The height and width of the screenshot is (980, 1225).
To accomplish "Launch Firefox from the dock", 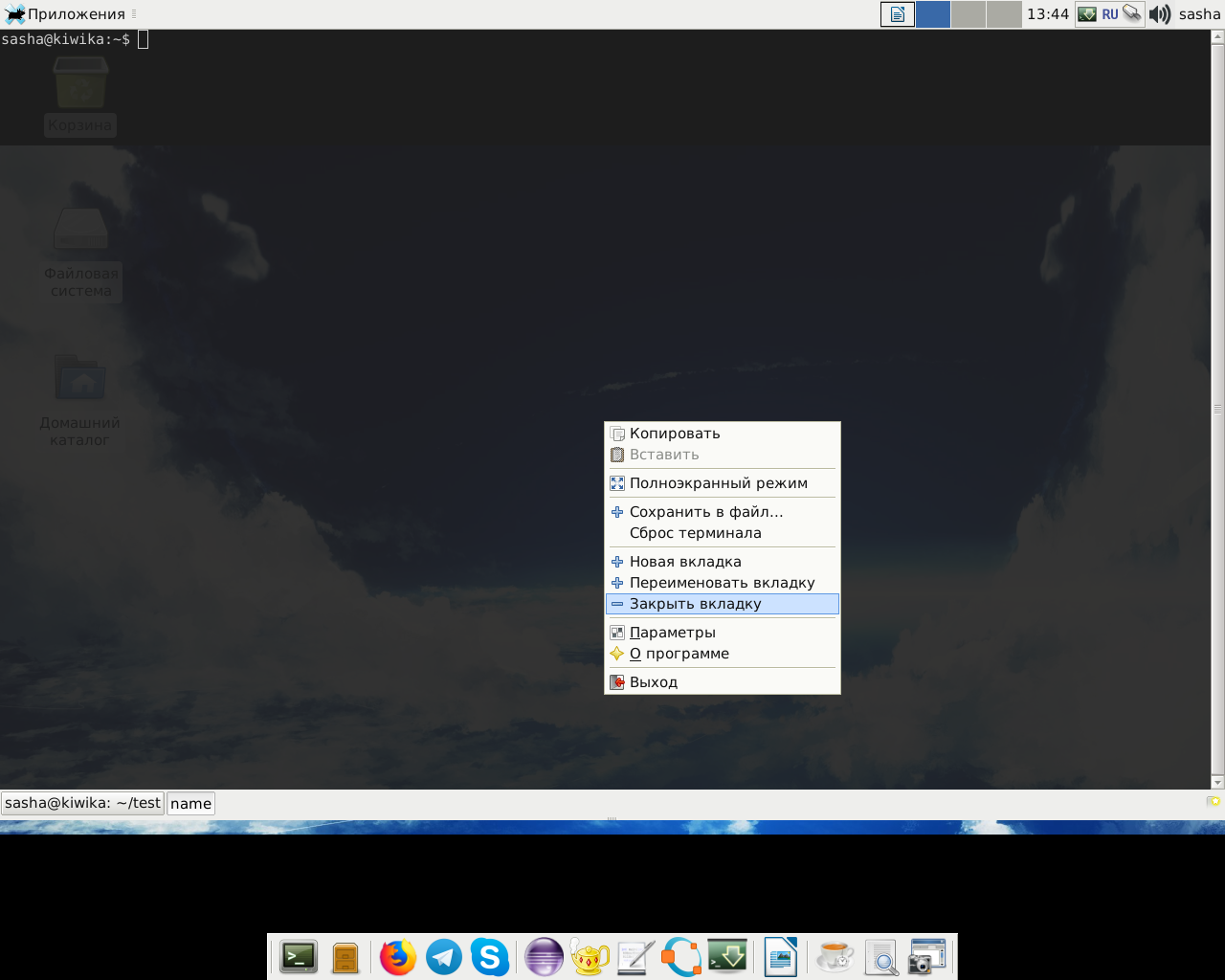I will pos(398,957).
